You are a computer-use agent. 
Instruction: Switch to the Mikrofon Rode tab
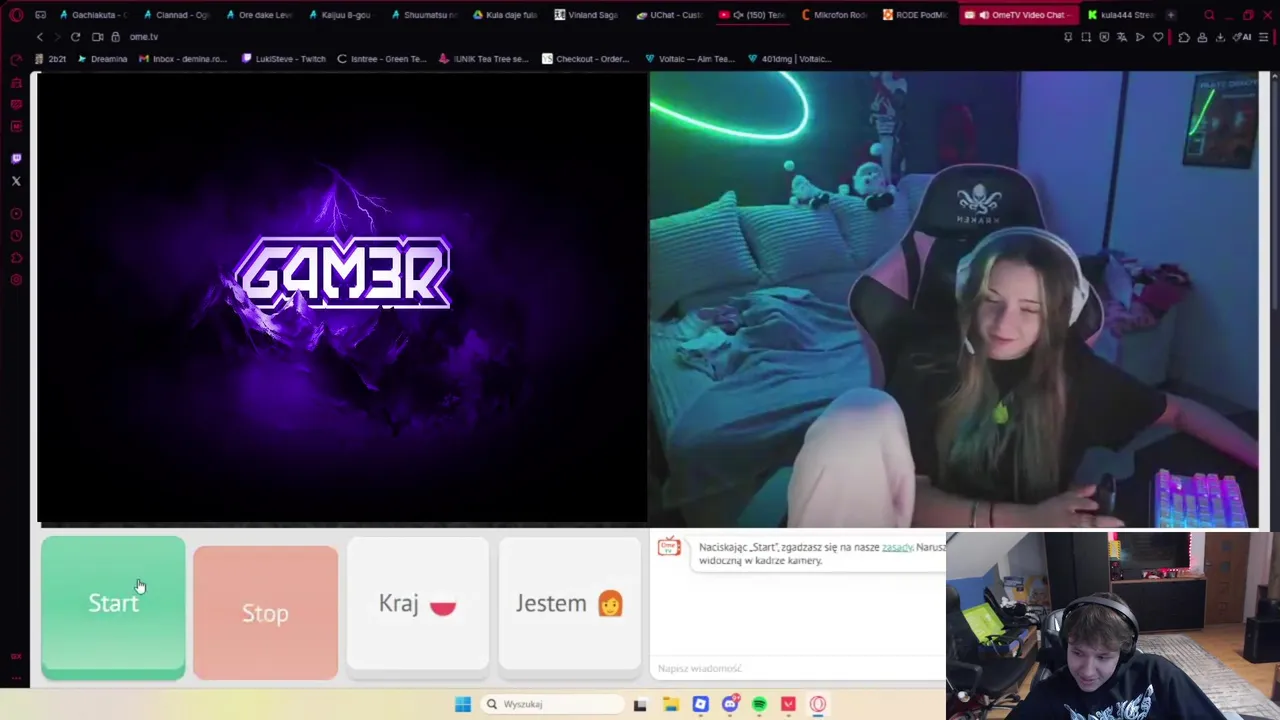pos(834,15)
